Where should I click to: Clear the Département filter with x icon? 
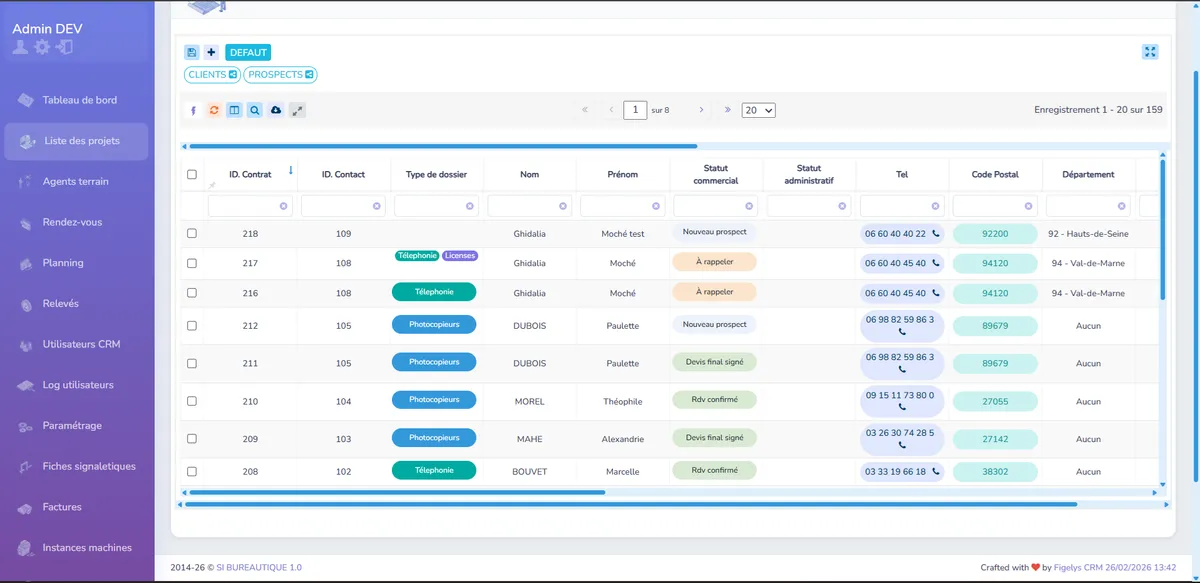point(1121,206)
